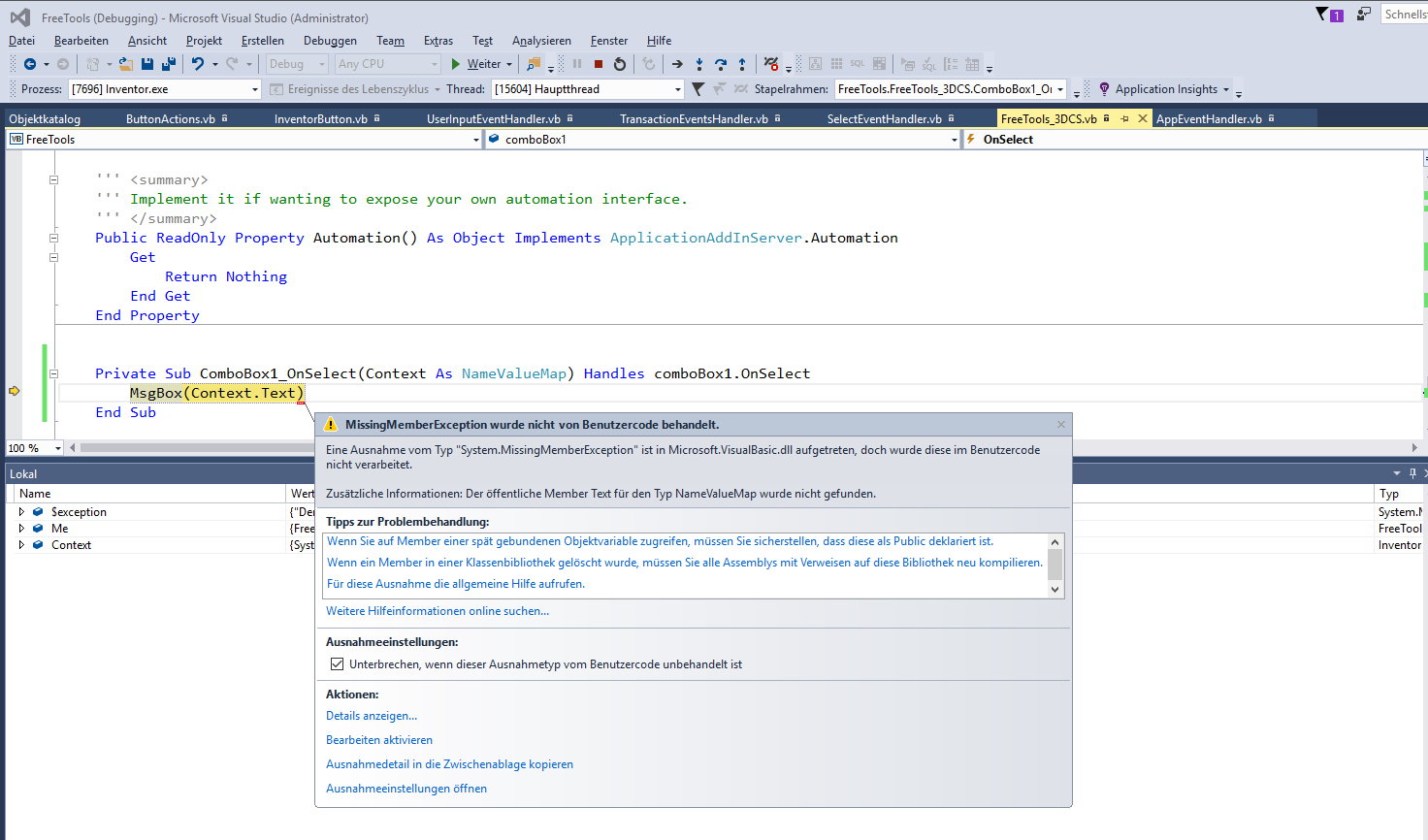Click the Open File folder icon
The height and width of the screenshot is (840, 1428).
126,64
